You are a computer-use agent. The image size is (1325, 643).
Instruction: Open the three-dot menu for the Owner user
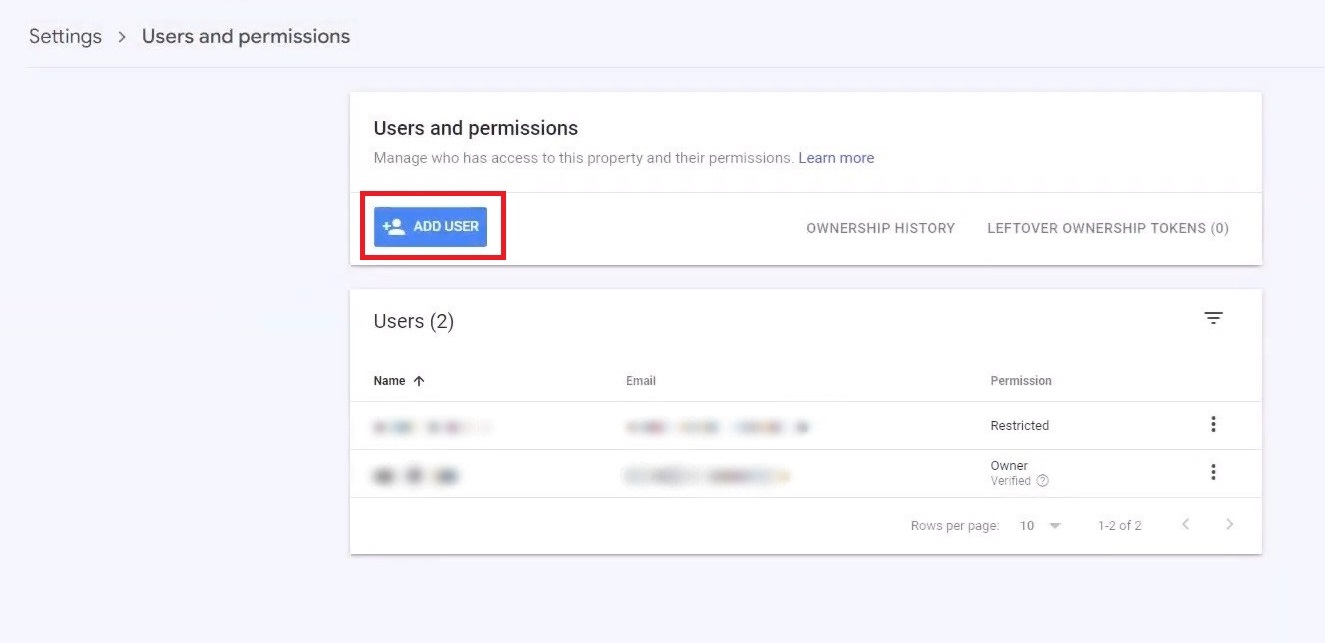tap(1213, 471)
